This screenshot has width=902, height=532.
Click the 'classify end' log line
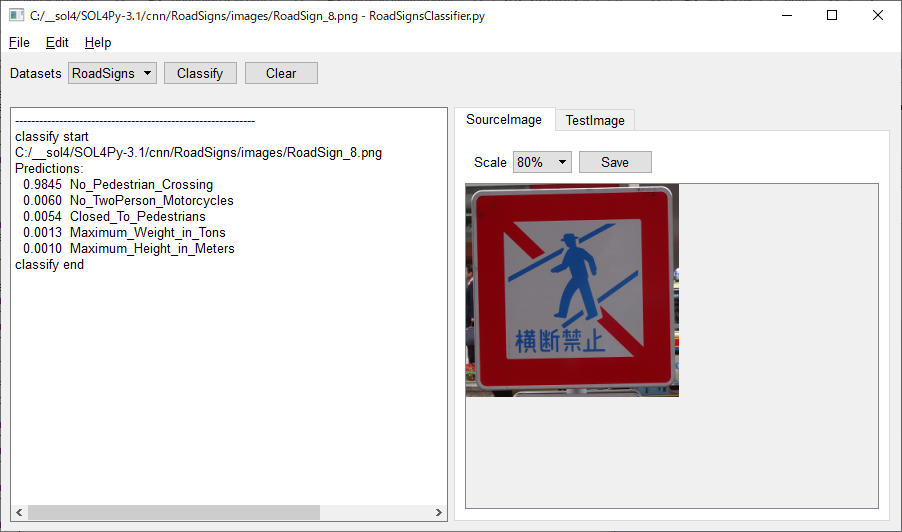(49, 265)
